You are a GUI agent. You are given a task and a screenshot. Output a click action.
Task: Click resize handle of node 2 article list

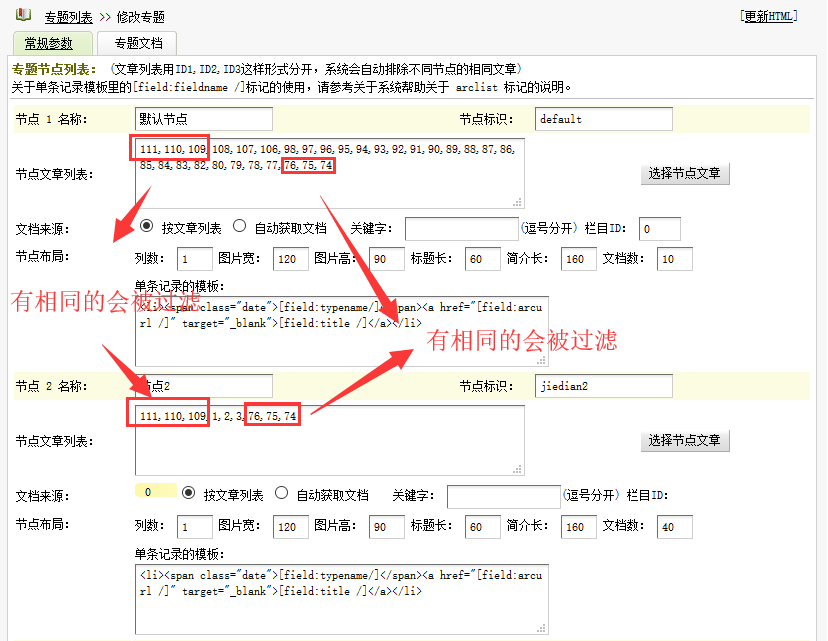click(x=517, y=468)
